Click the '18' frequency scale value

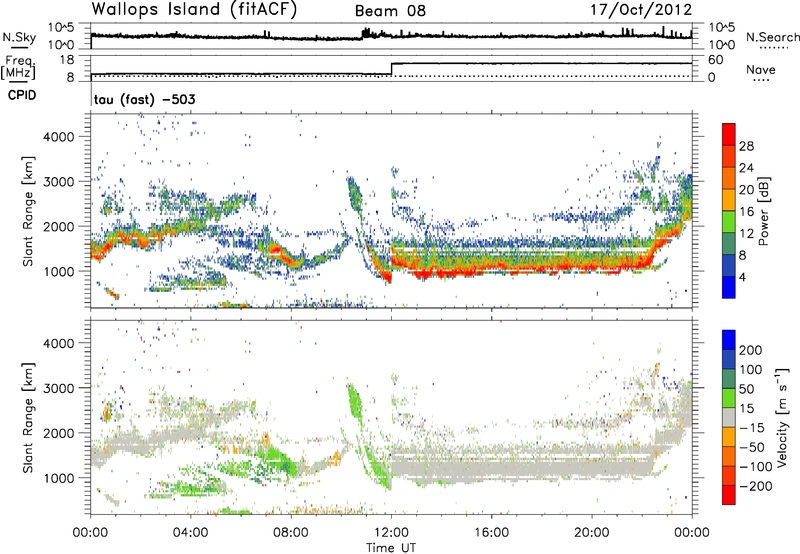coord(67,60)
